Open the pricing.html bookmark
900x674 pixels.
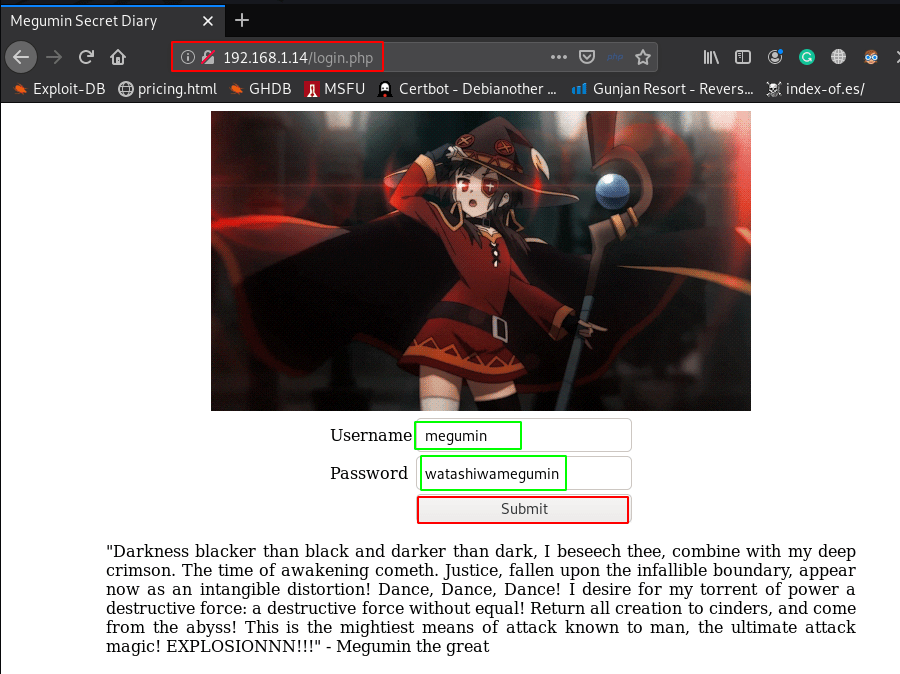(x=168, y=89)
